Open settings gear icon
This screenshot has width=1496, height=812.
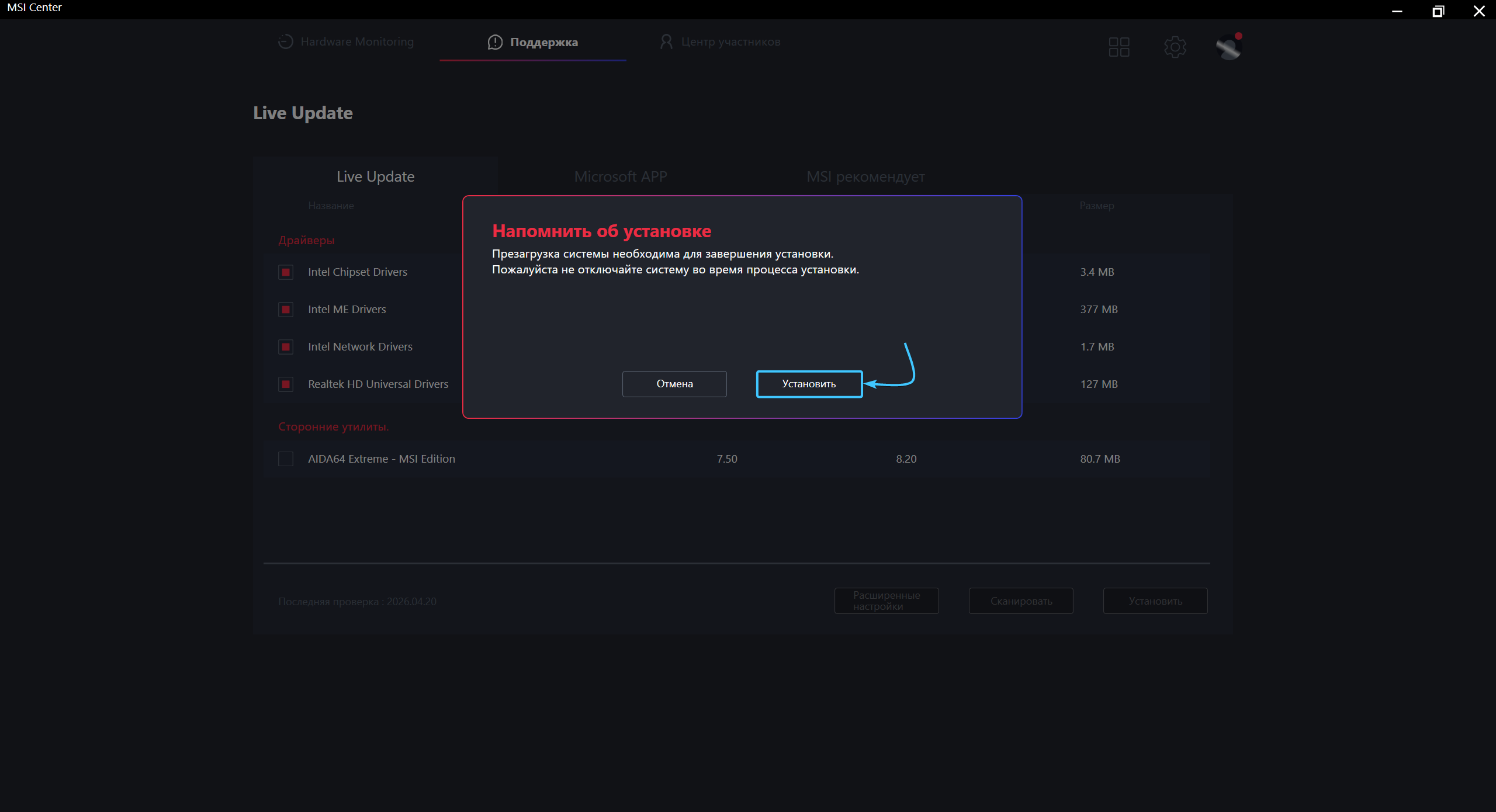pyautogui.click(x=1175, y=47)
